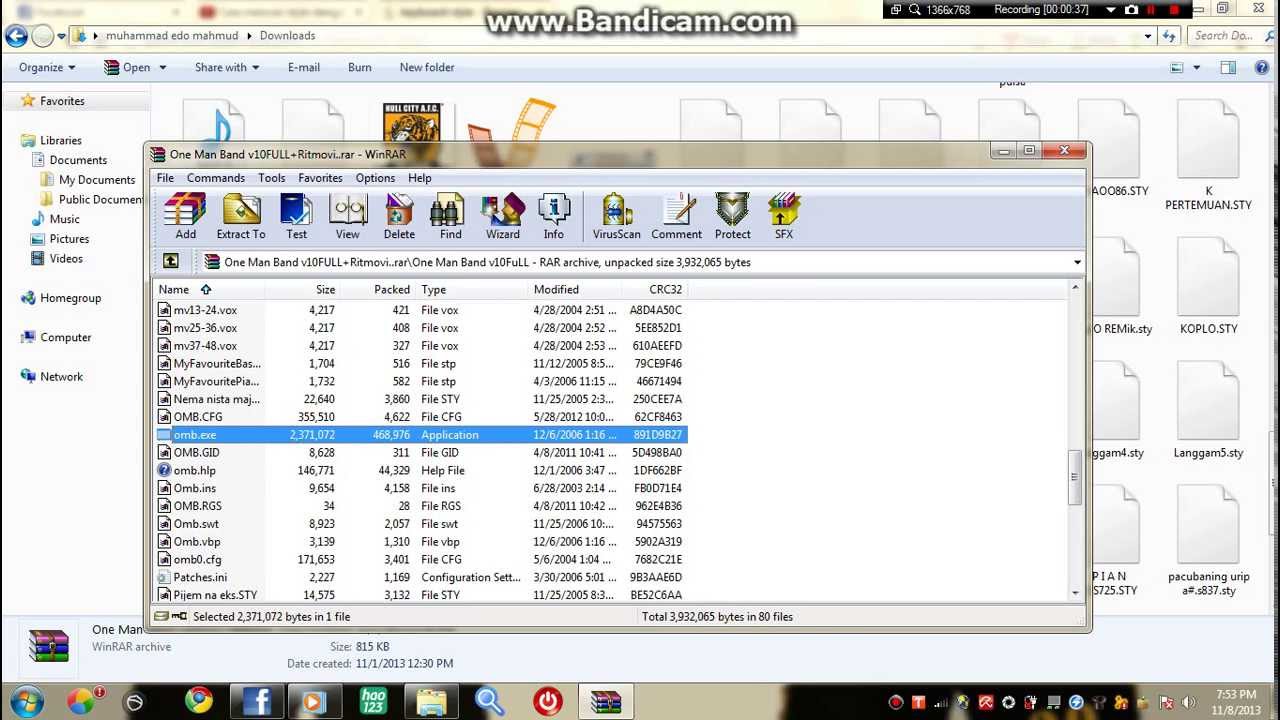Click the Comment icon
The image size is (1280, 720).
tap(677, 217)
